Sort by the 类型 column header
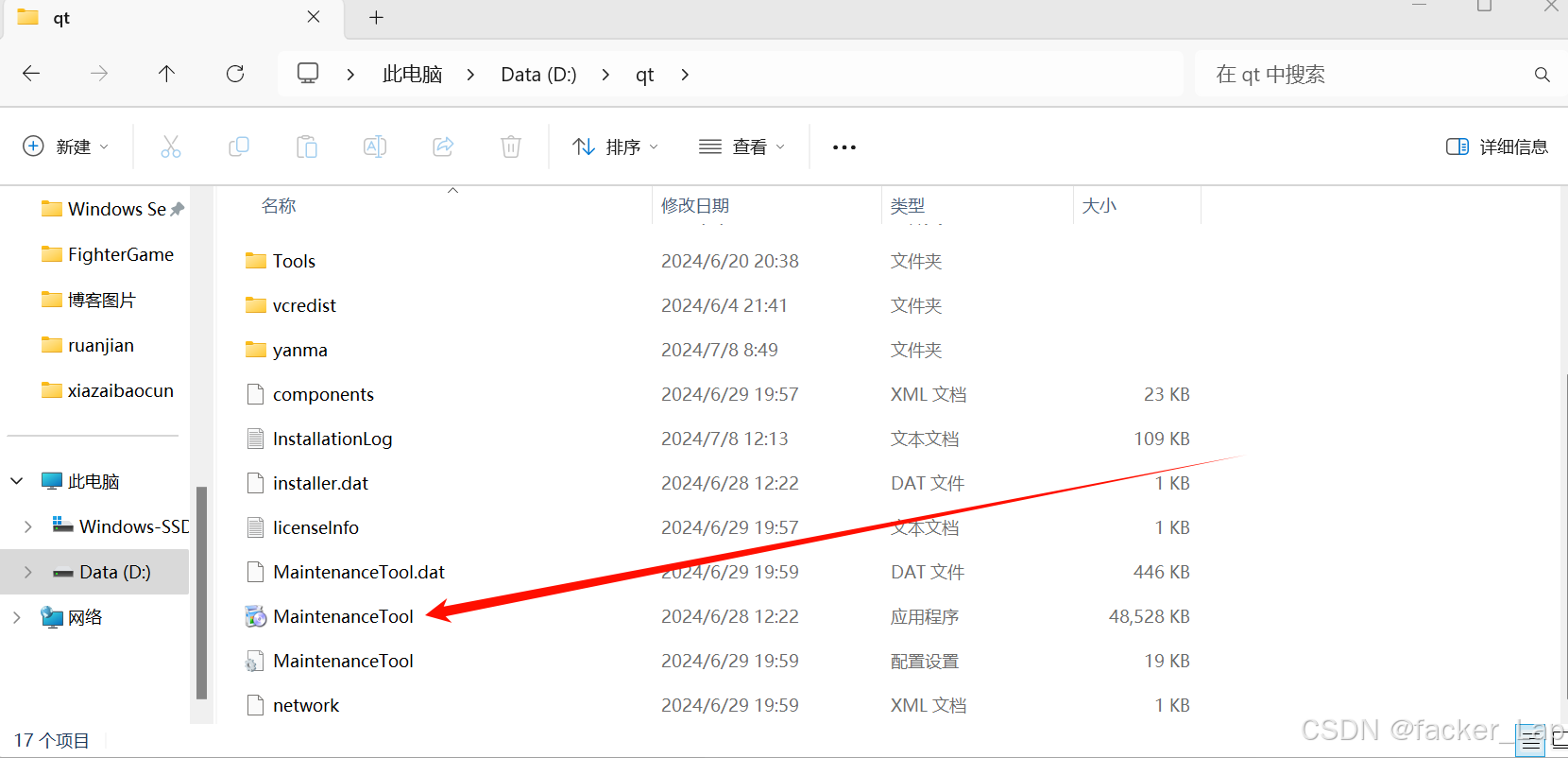The height and width of the screenshot is (758, 1568). 908,205
